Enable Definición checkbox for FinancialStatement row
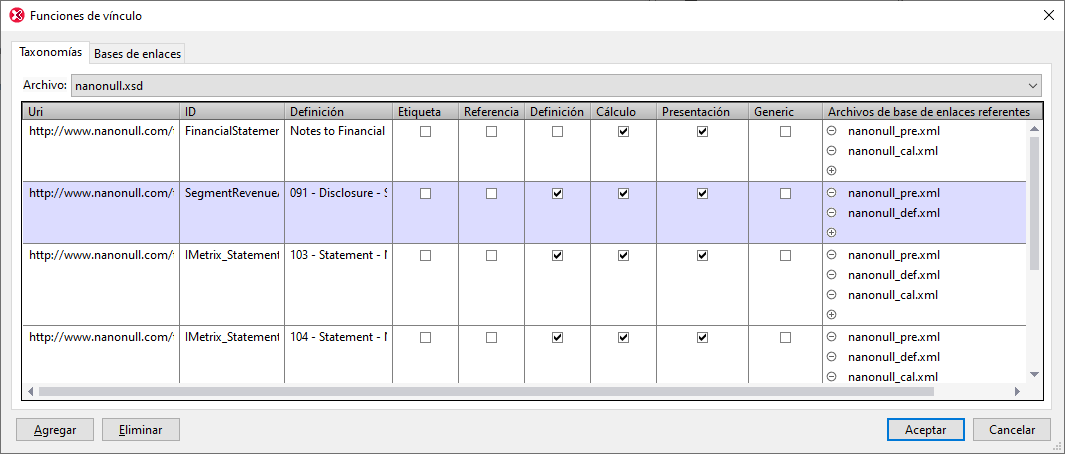 click(x=557, y=131)
